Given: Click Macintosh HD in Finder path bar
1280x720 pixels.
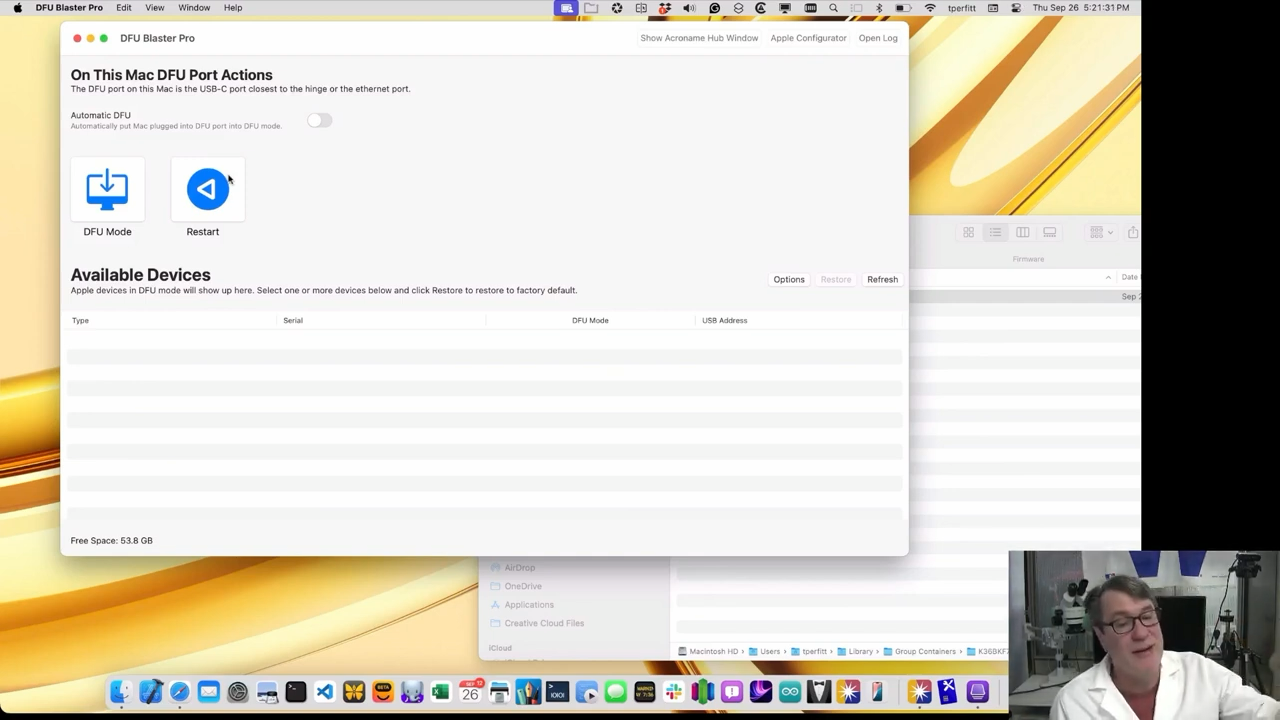Looking at the screenshot, I should pos(708,652).
